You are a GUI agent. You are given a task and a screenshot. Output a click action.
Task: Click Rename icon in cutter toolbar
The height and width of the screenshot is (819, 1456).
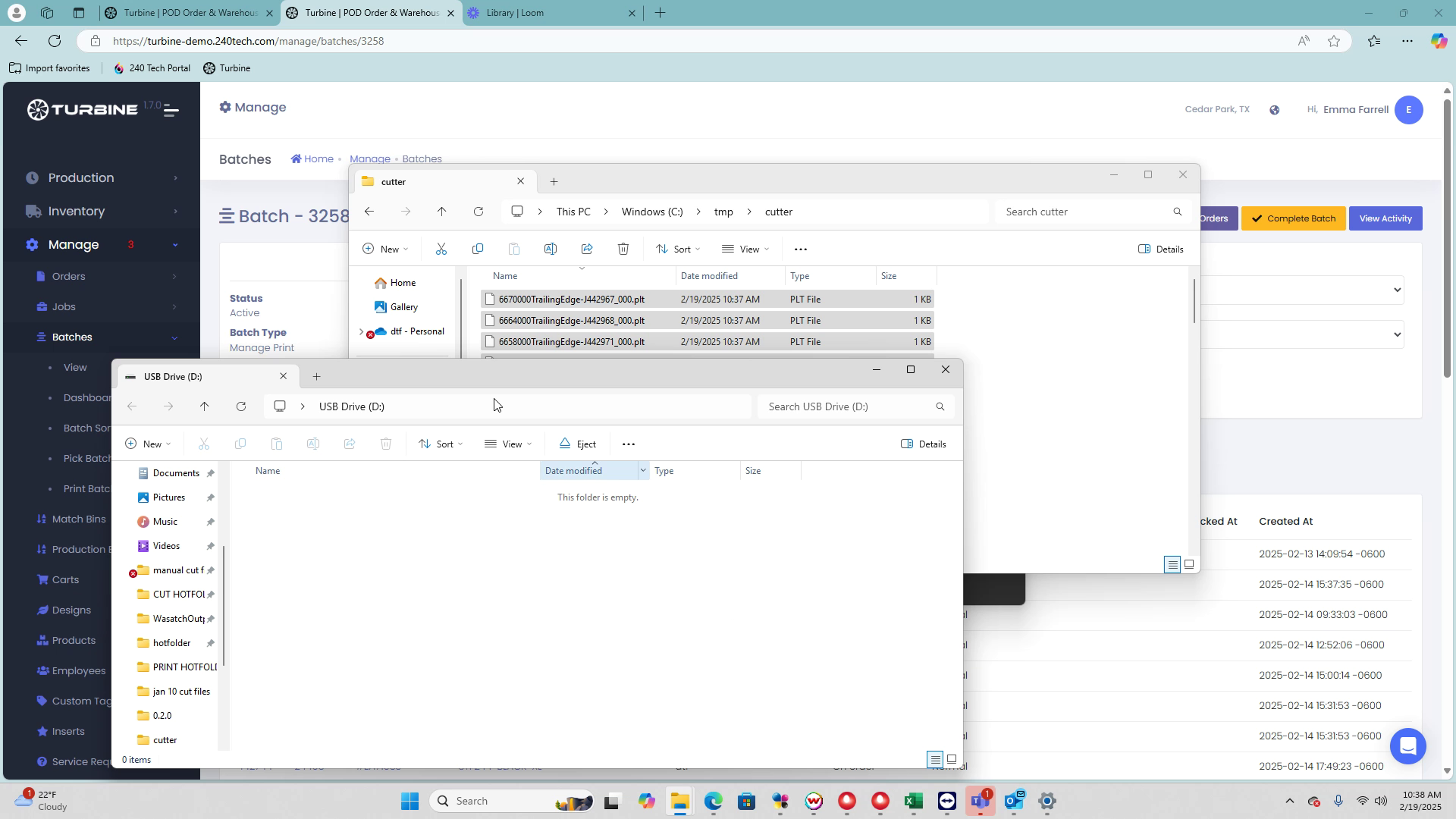click(551, 249)
